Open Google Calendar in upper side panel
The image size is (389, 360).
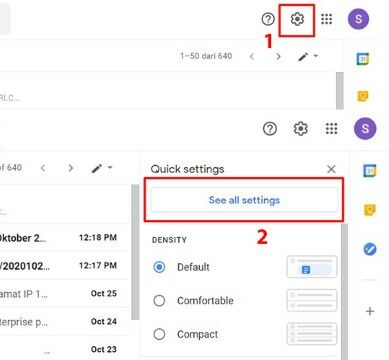tap(363, 59)
